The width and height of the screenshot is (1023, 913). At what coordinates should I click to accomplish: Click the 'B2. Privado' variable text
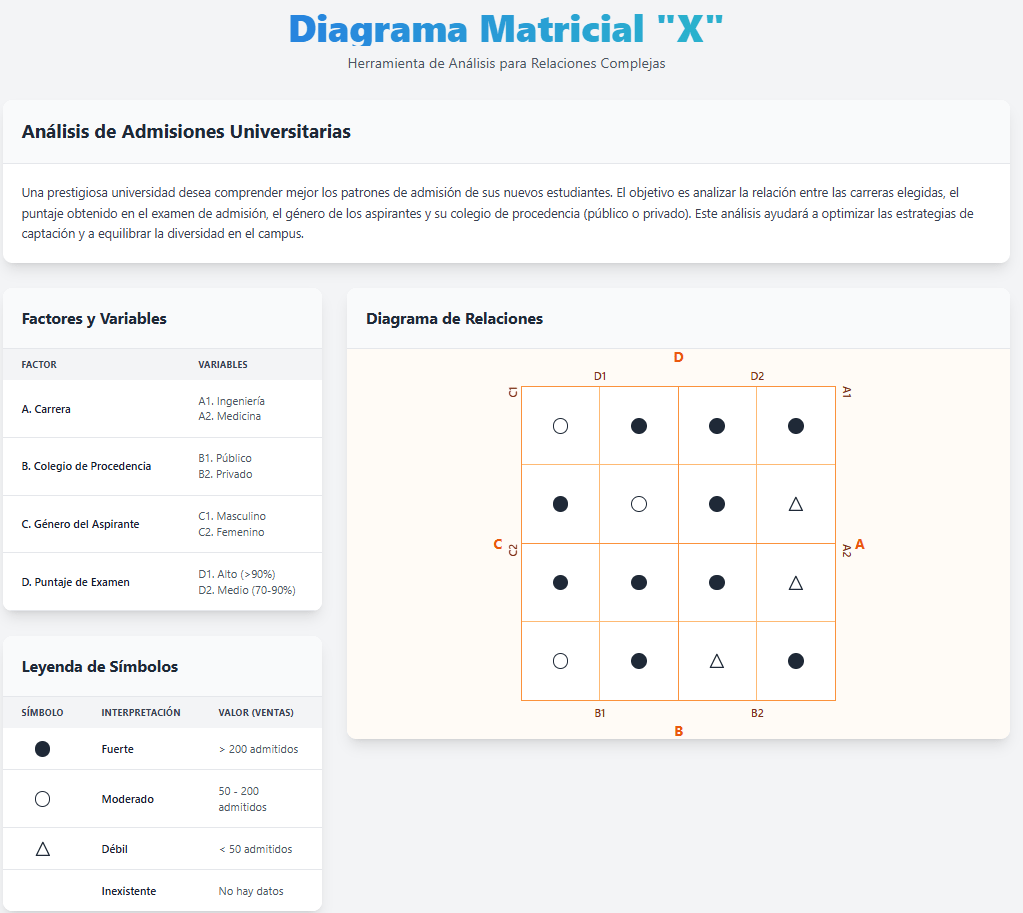pos(225,474)
